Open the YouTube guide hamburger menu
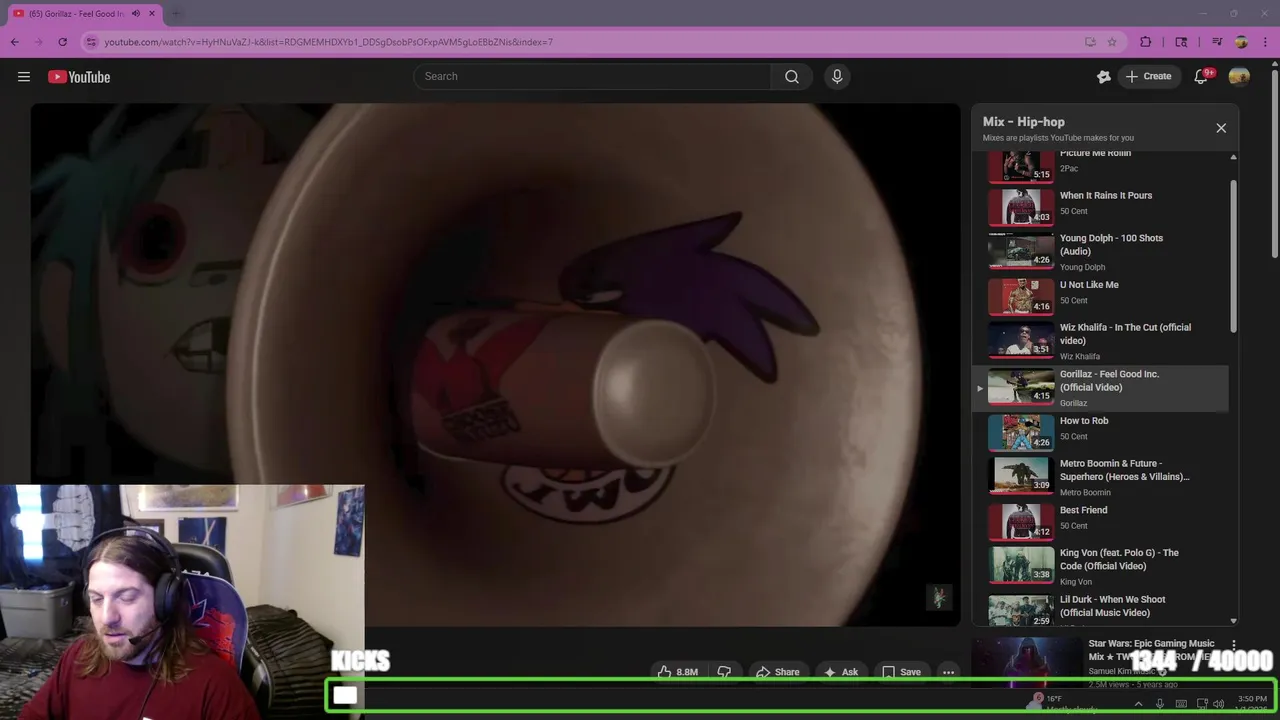 (24, 77)
